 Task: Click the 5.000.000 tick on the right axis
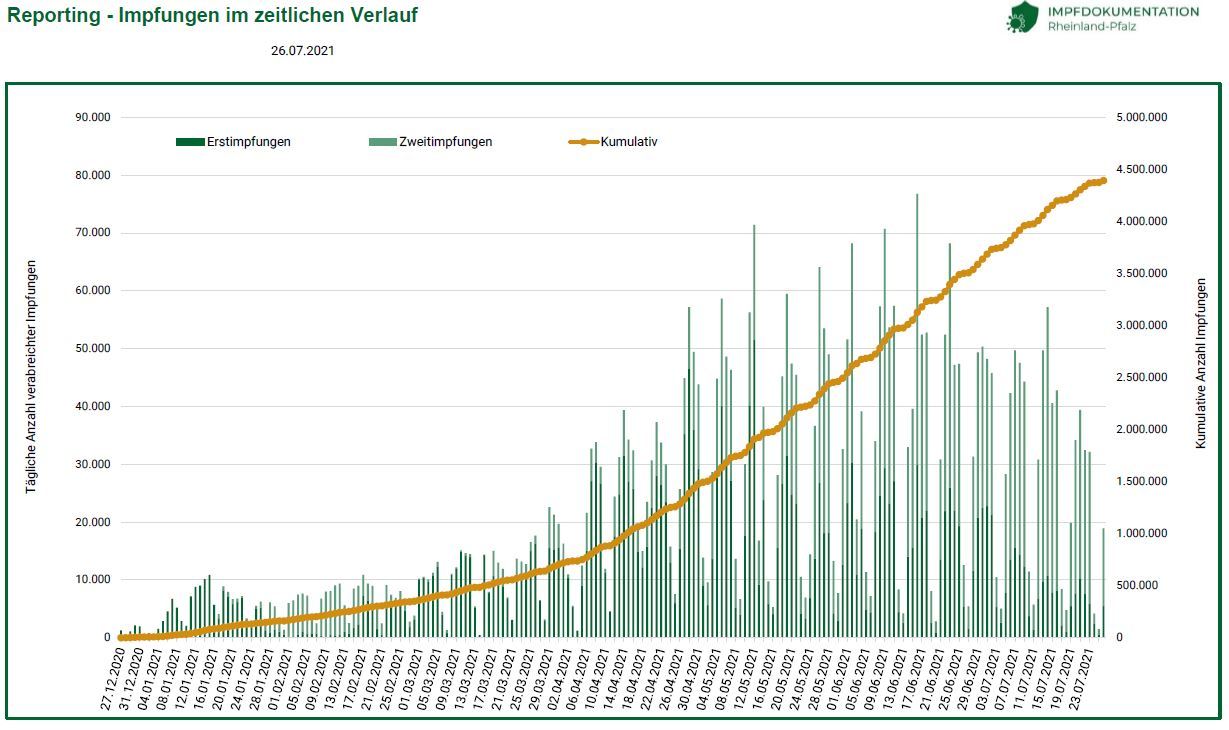tap(1141, 117)
